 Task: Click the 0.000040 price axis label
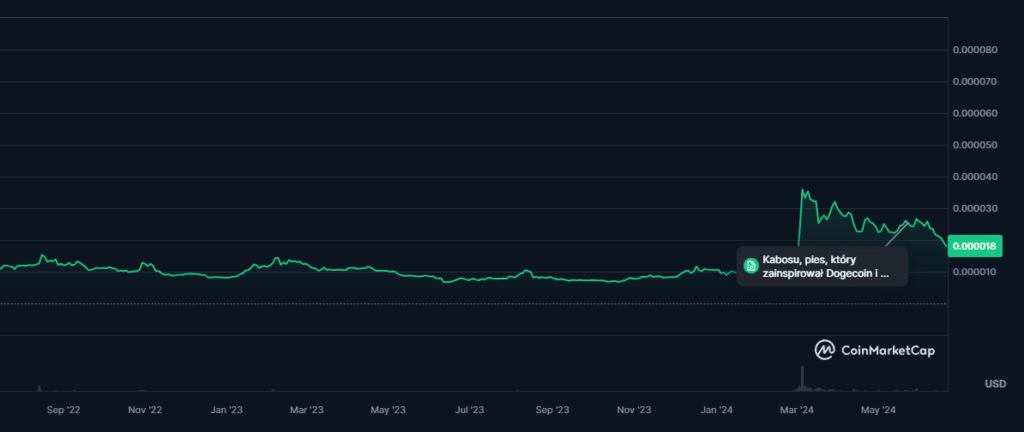[x=975, y=177]
